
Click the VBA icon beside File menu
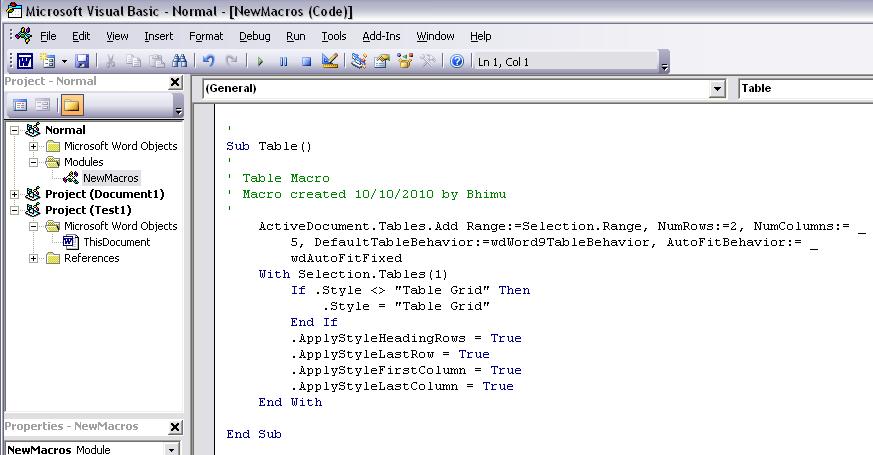pyautogui.click(x=24, y=35)
